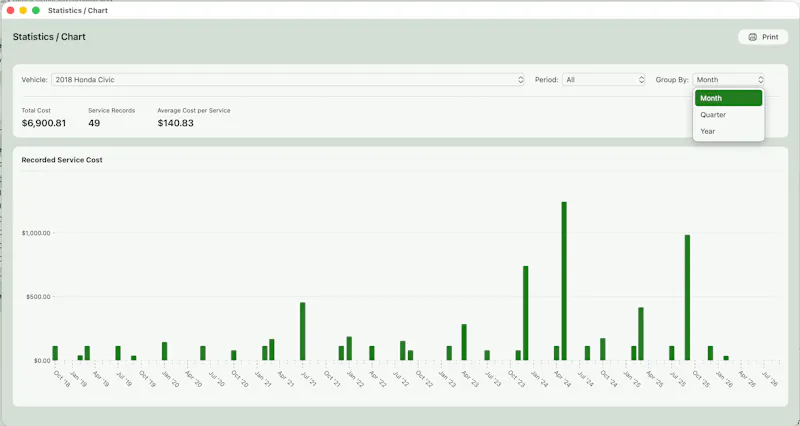Zoom the window with the green button

(x=36, y=10)
